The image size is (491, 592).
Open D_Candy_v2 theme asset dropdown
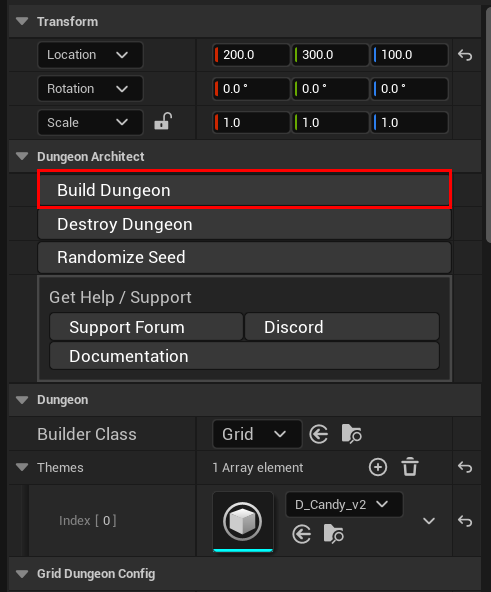344,504
